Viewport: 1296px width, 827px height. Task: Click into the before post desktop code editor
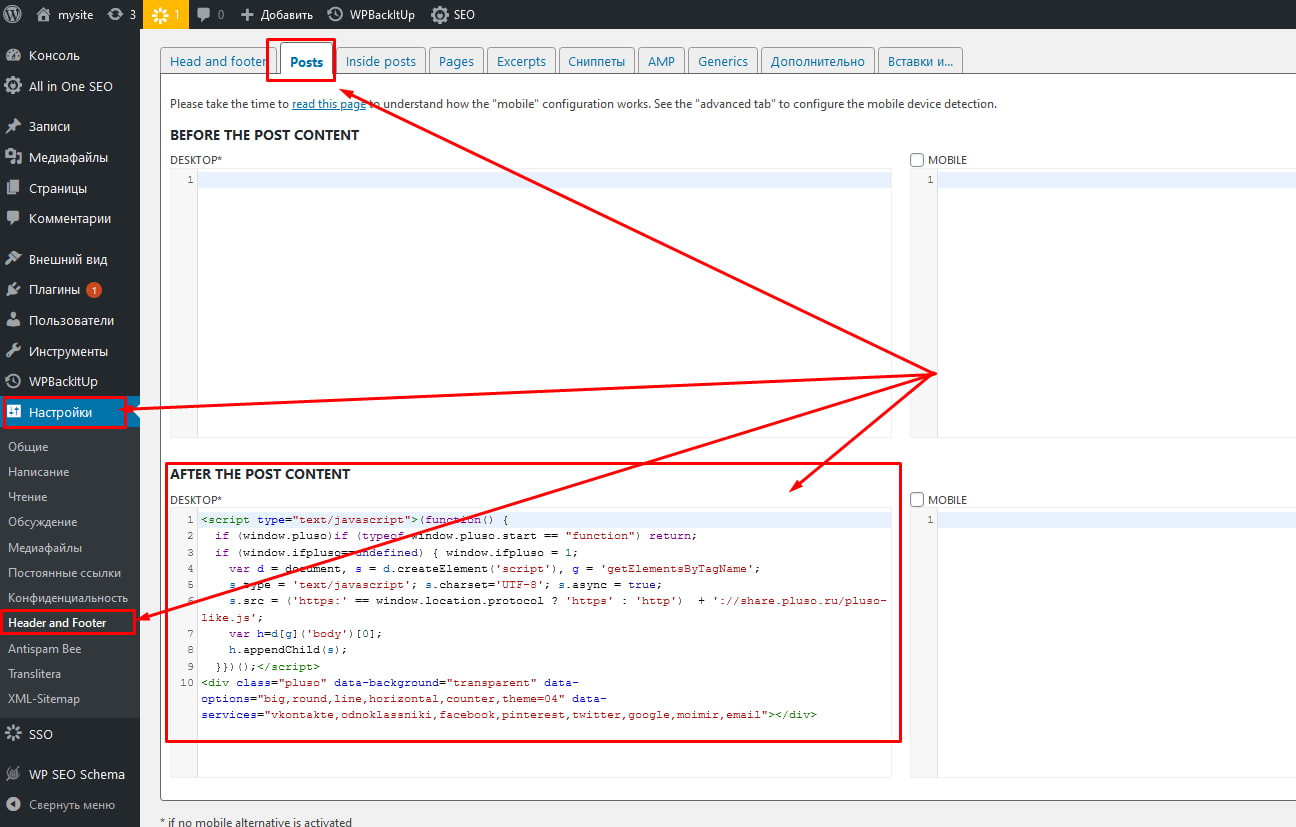coord(543,300)
